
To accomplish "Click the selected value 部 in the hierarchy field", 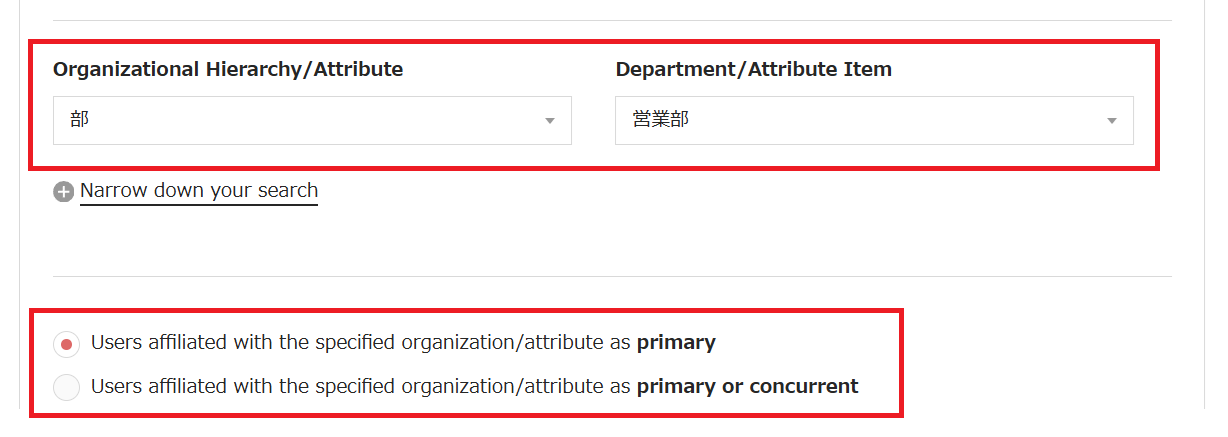I will coord(80,120).
